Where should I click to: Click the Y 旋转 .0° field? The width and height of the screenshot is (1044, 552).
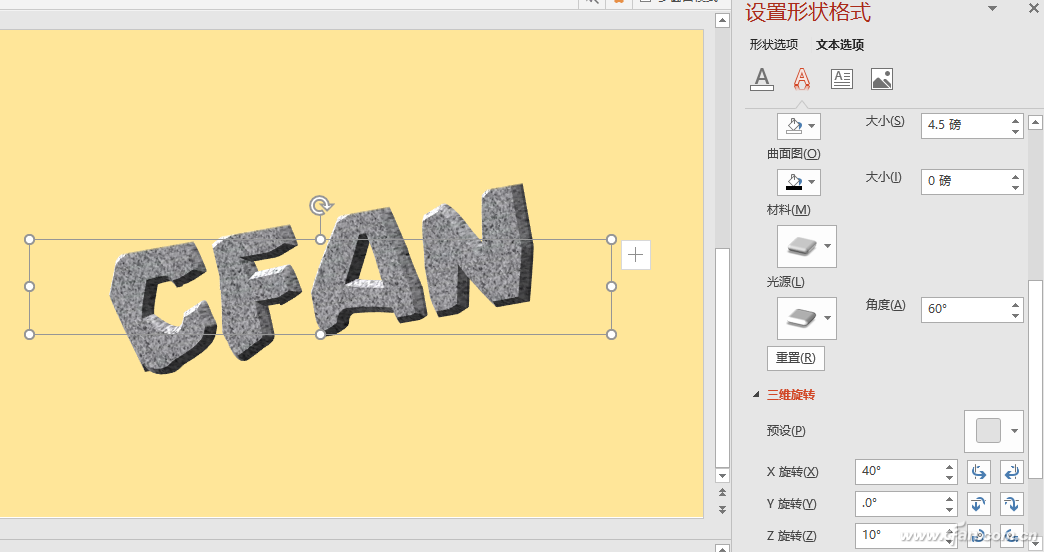[x=900, y=503]
